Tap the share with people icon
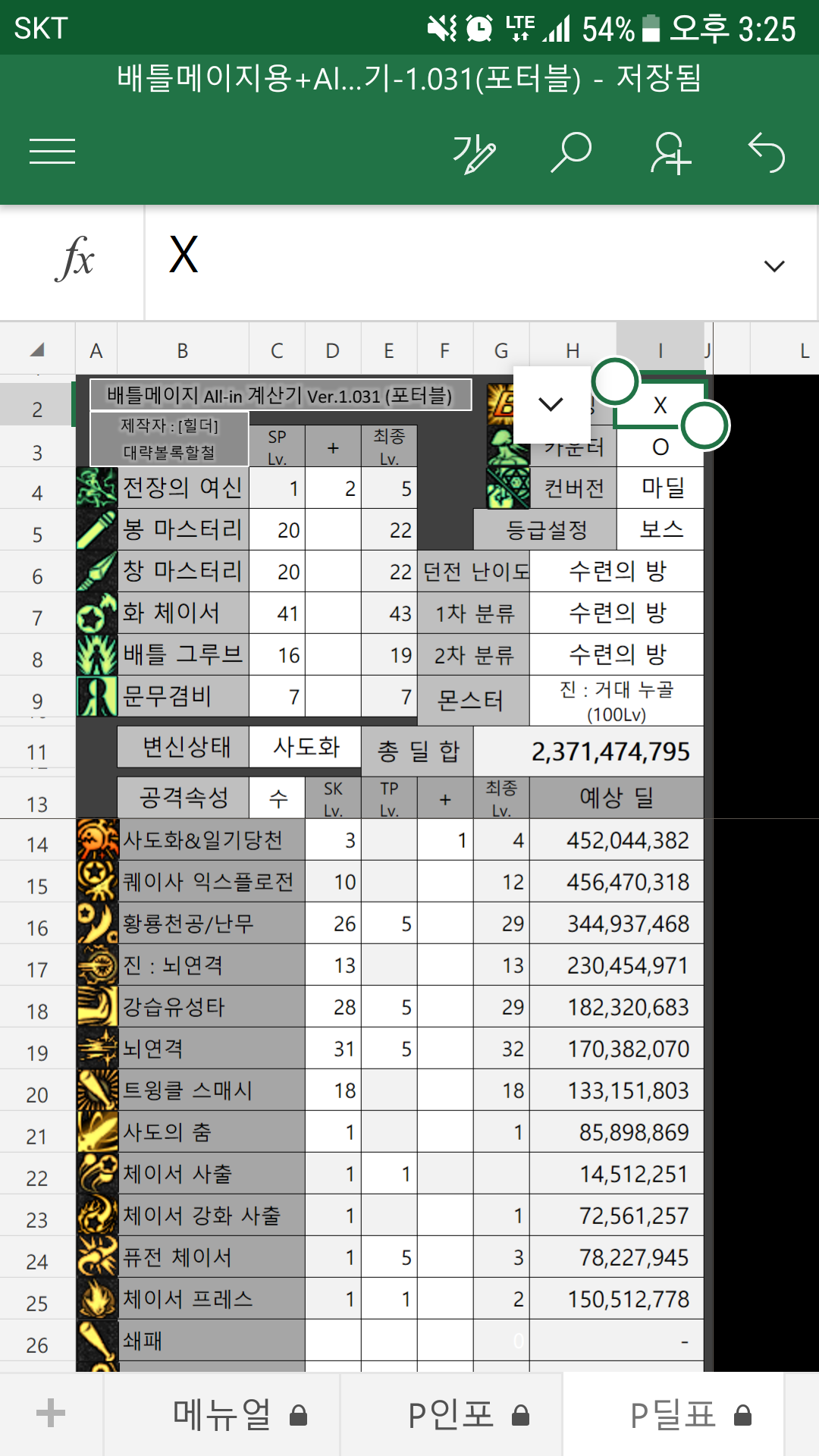This screenshot has height=1456, width=819. 670,153
